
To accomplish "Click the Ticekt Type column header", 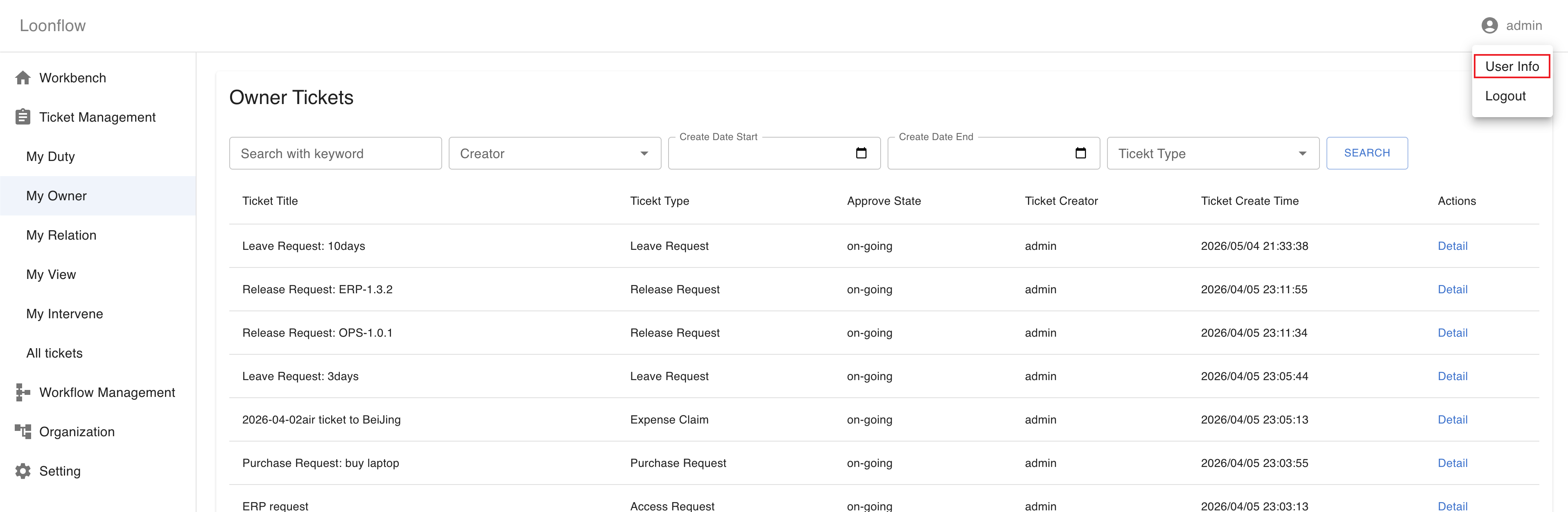I will click(x=659, y=201).
